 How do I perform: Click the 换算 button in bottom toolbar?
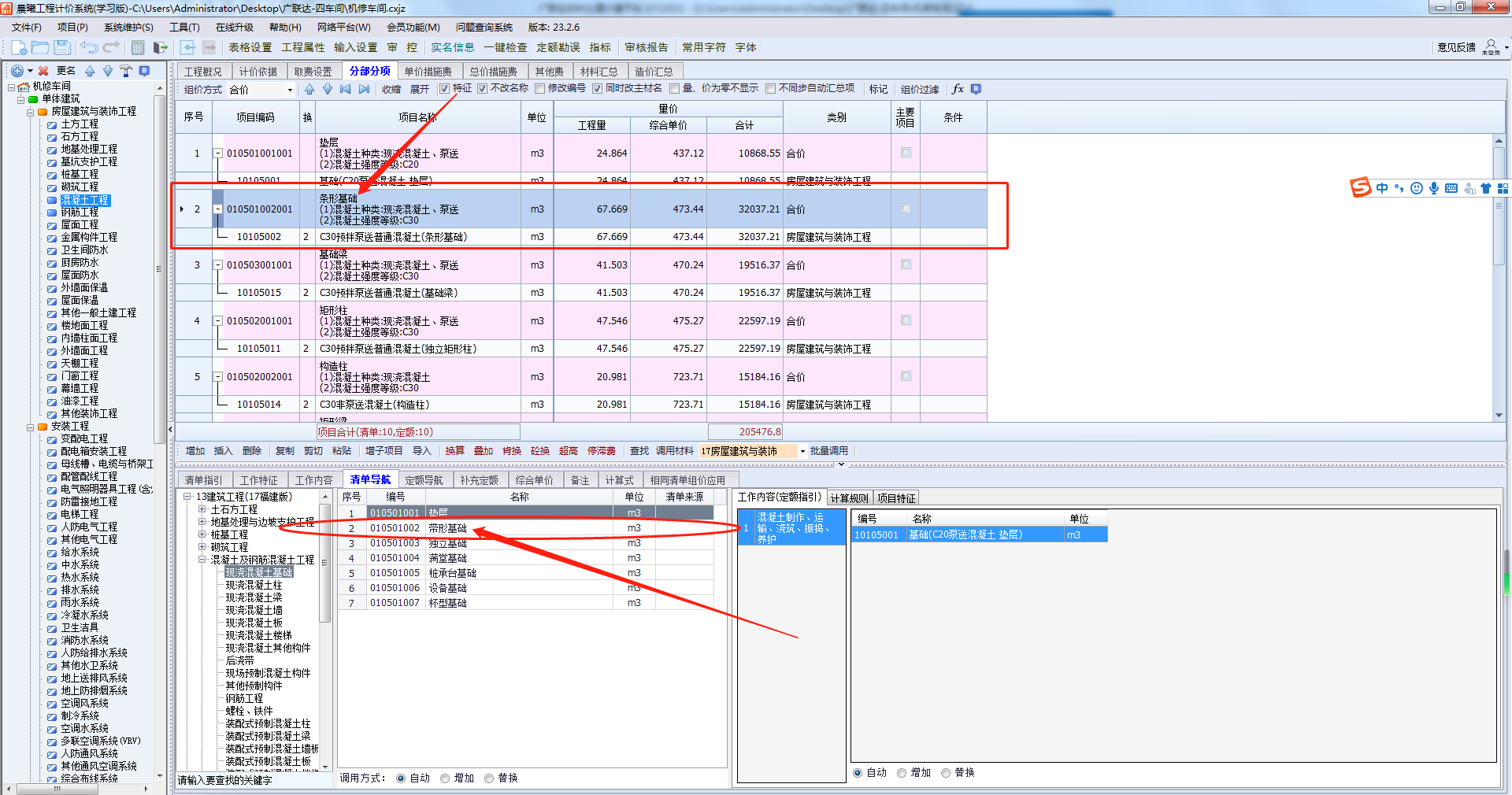454,451
